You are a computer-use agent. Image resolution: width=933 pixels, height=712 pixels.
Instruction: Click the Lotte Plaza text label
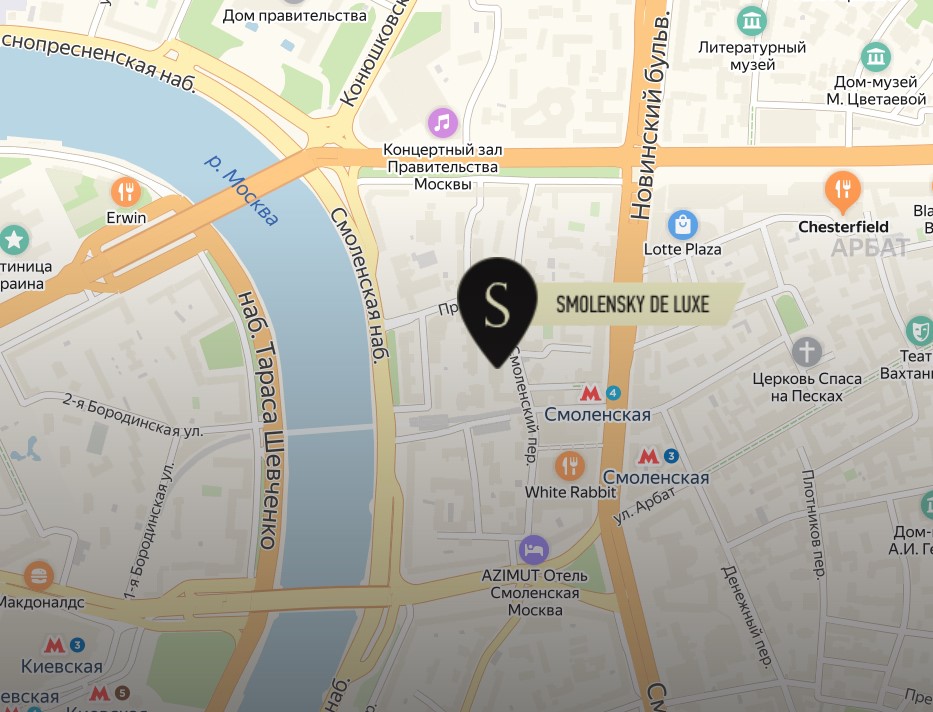point(682,249)
